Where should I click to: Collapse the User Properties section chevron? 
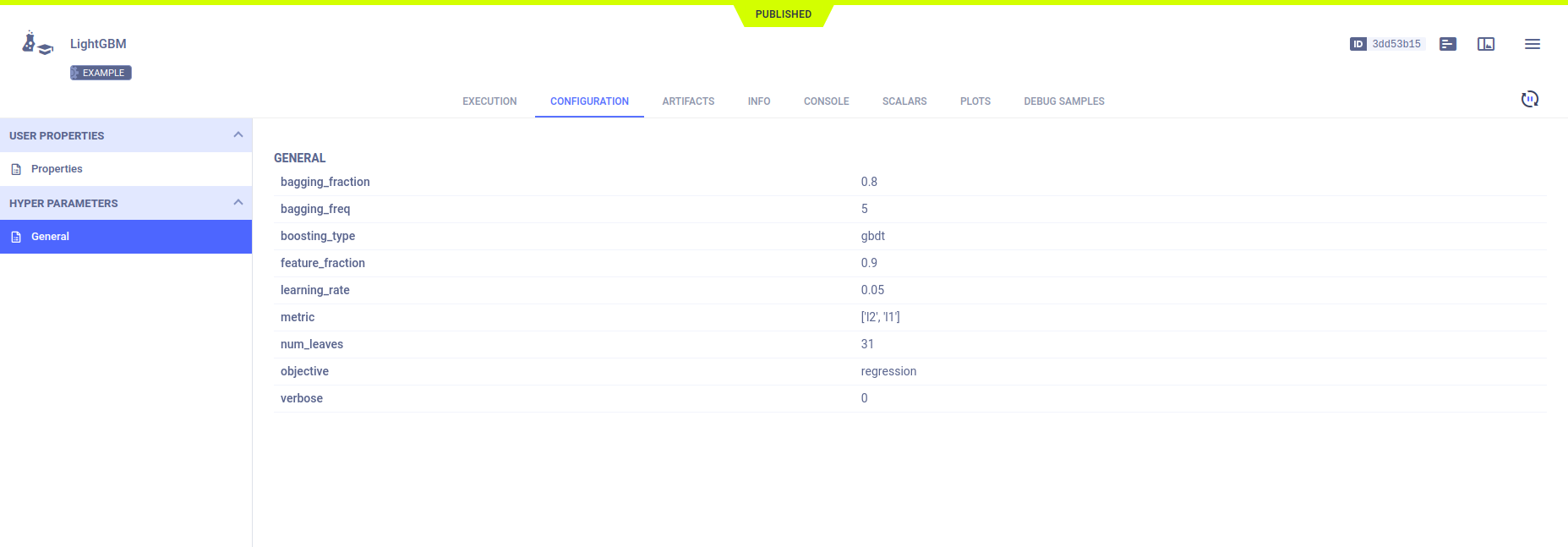pyautogui.click(x=238, y=135)
